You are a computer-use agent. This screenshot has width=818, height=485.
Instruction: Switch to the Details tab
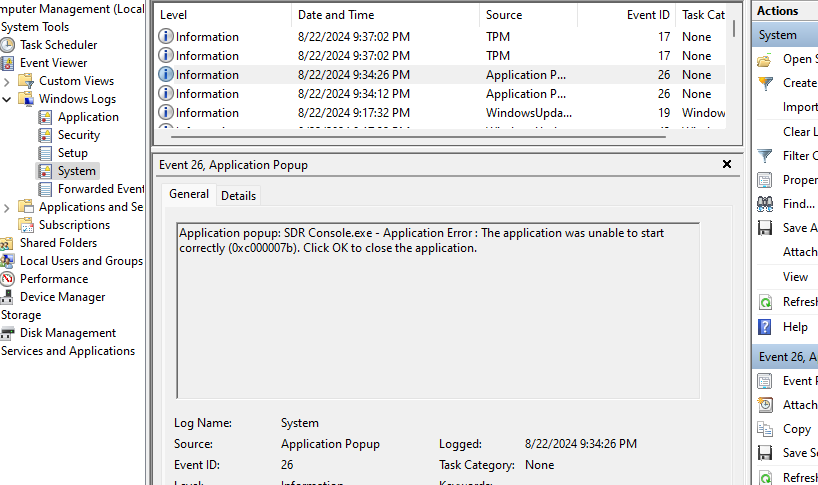click(238, 196)
